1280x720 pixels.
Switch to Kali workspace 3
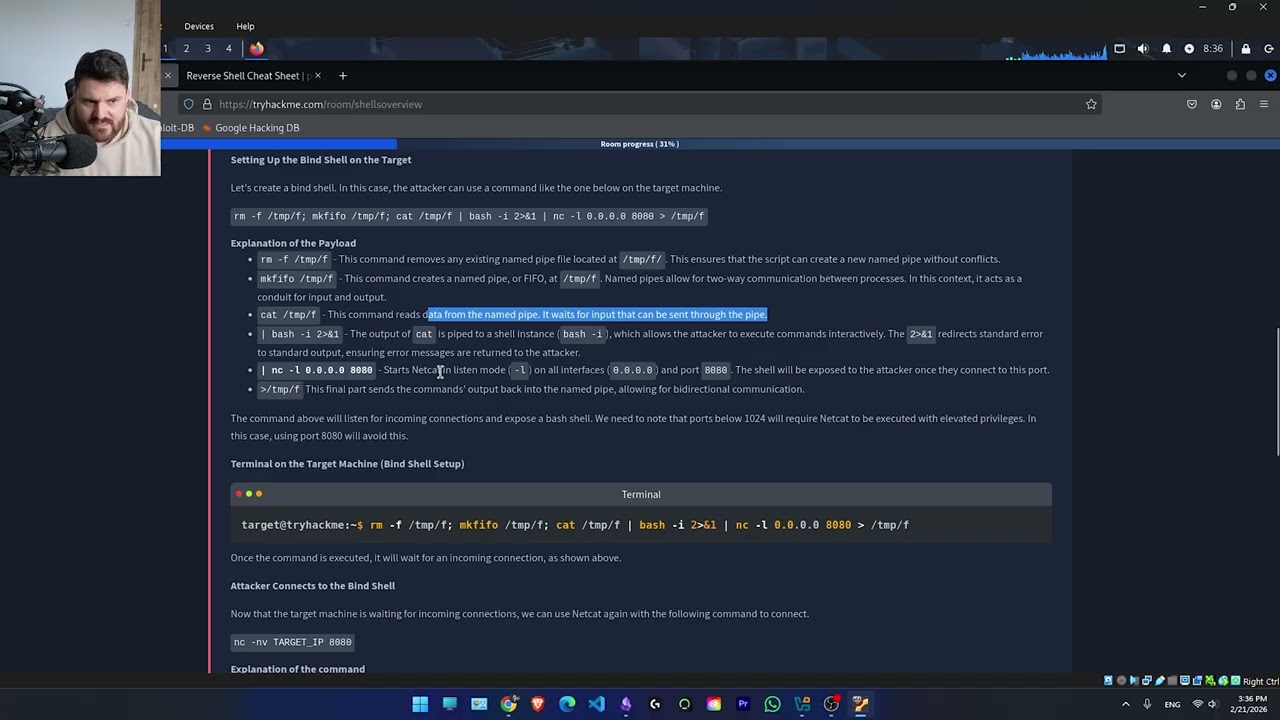(x=208, y=48)
